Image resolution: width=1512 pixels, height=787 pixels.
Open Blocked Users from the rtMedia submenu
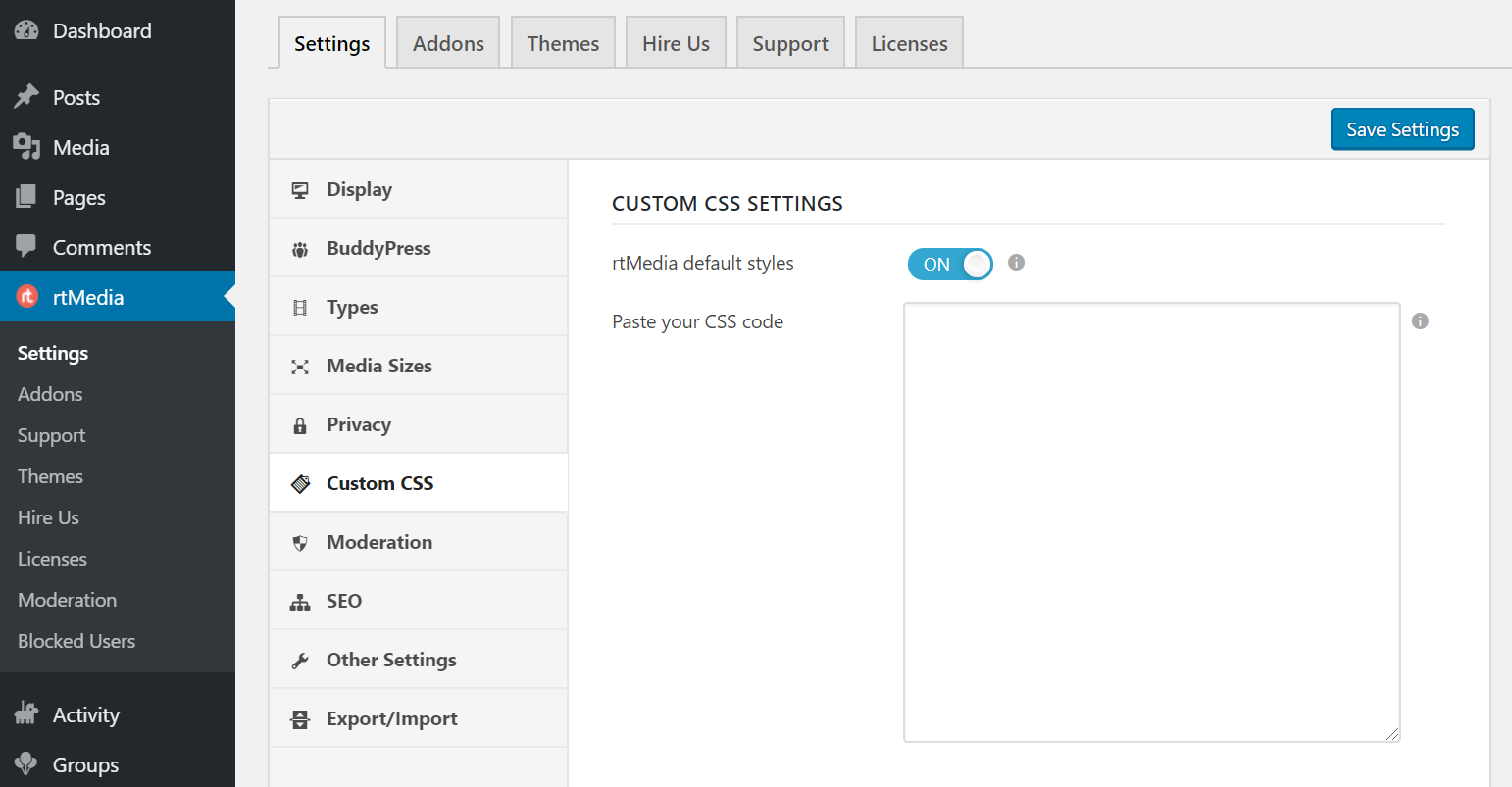76,641
